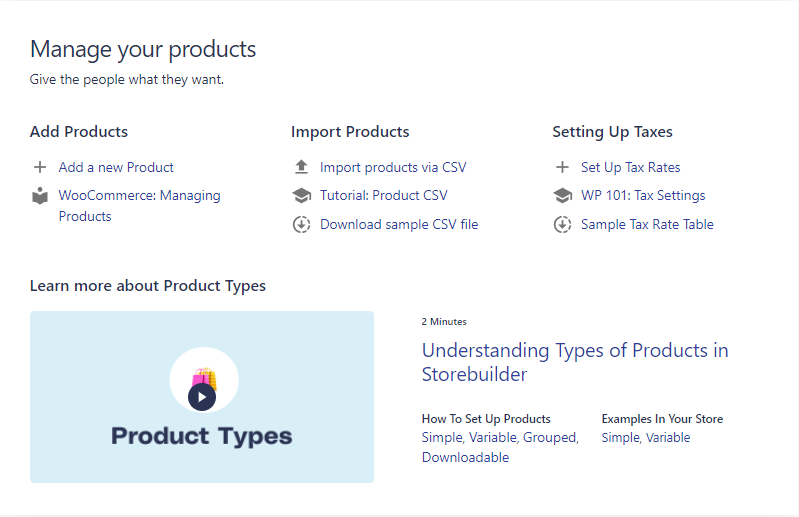Click Learn more about Product Types heading
Image resolution: width=799 pixels, height=517 pixels.
click(x=148, y=286)
